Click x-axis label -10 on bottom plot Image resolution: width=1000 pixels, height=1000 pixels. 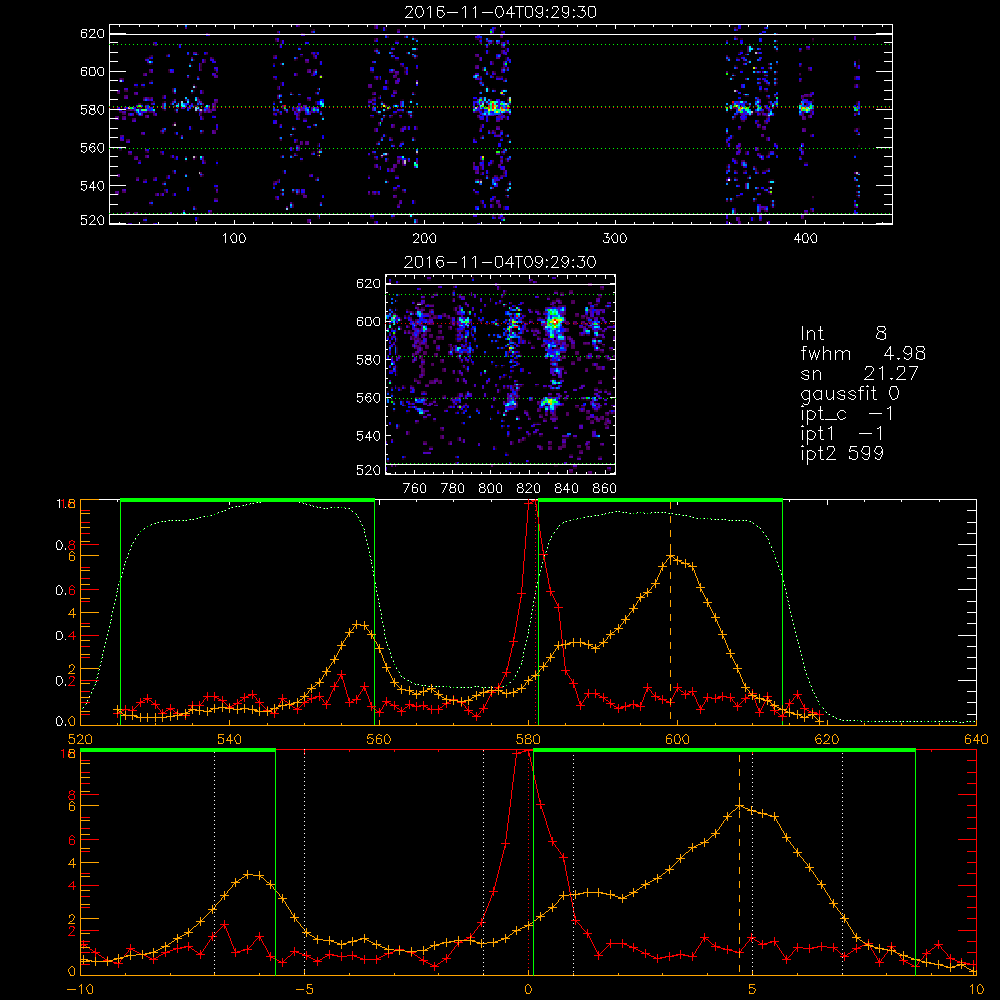point(81,989)
